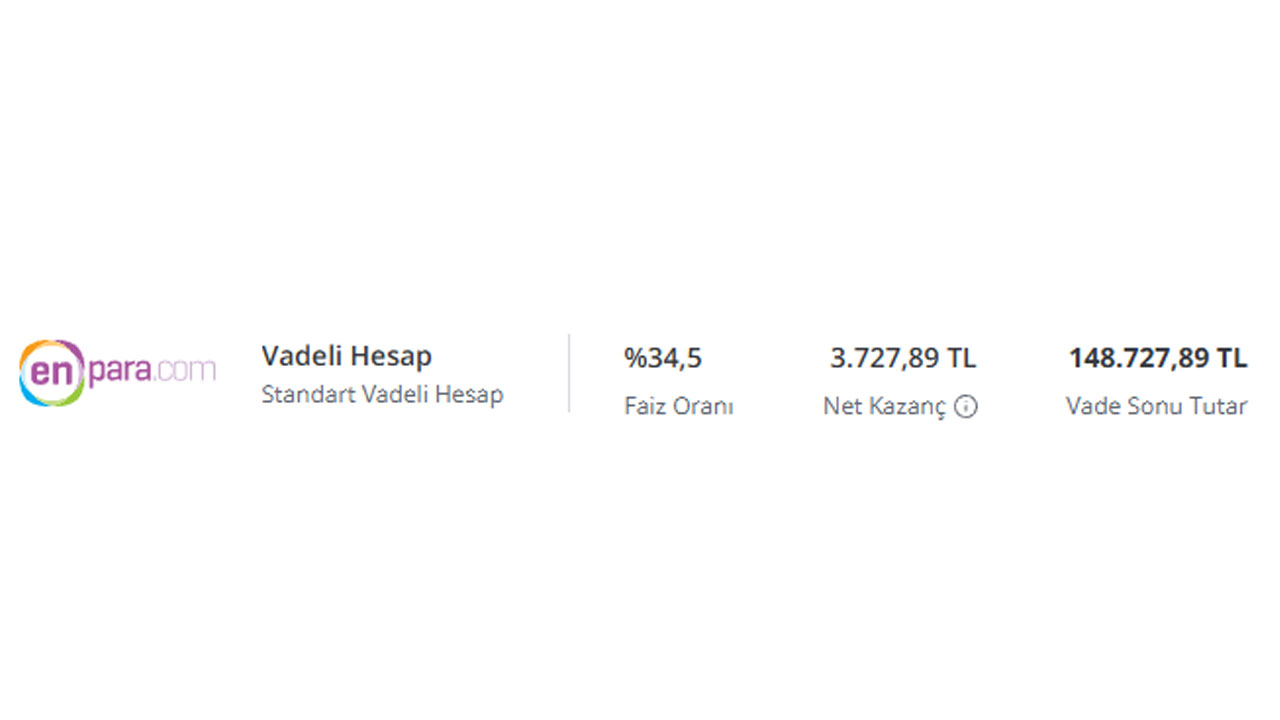Click the orange-green circle in the Enpara logo
Image resolution: width=1280 pixels, height=720 pixels.
coord(52,373)
